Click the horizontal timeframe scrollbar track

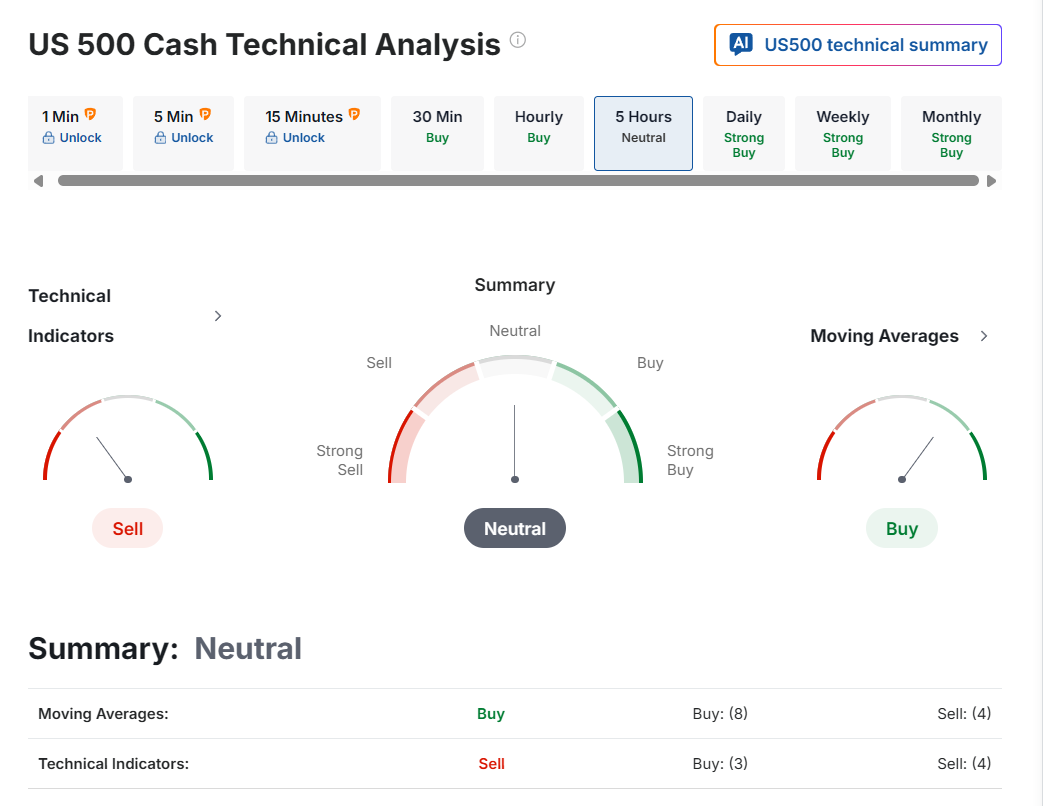click(x=518, y=181)
